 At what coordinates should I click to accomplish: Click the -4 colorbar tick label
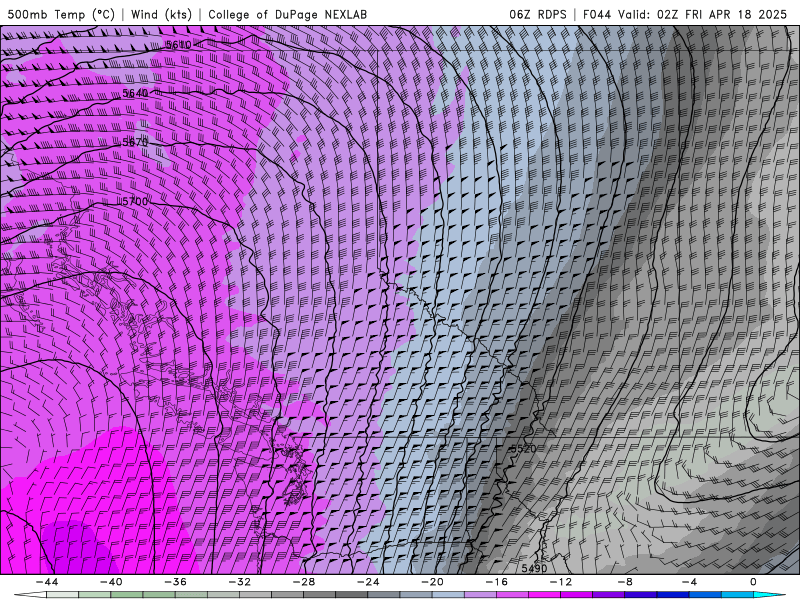(x=690, y=582)
